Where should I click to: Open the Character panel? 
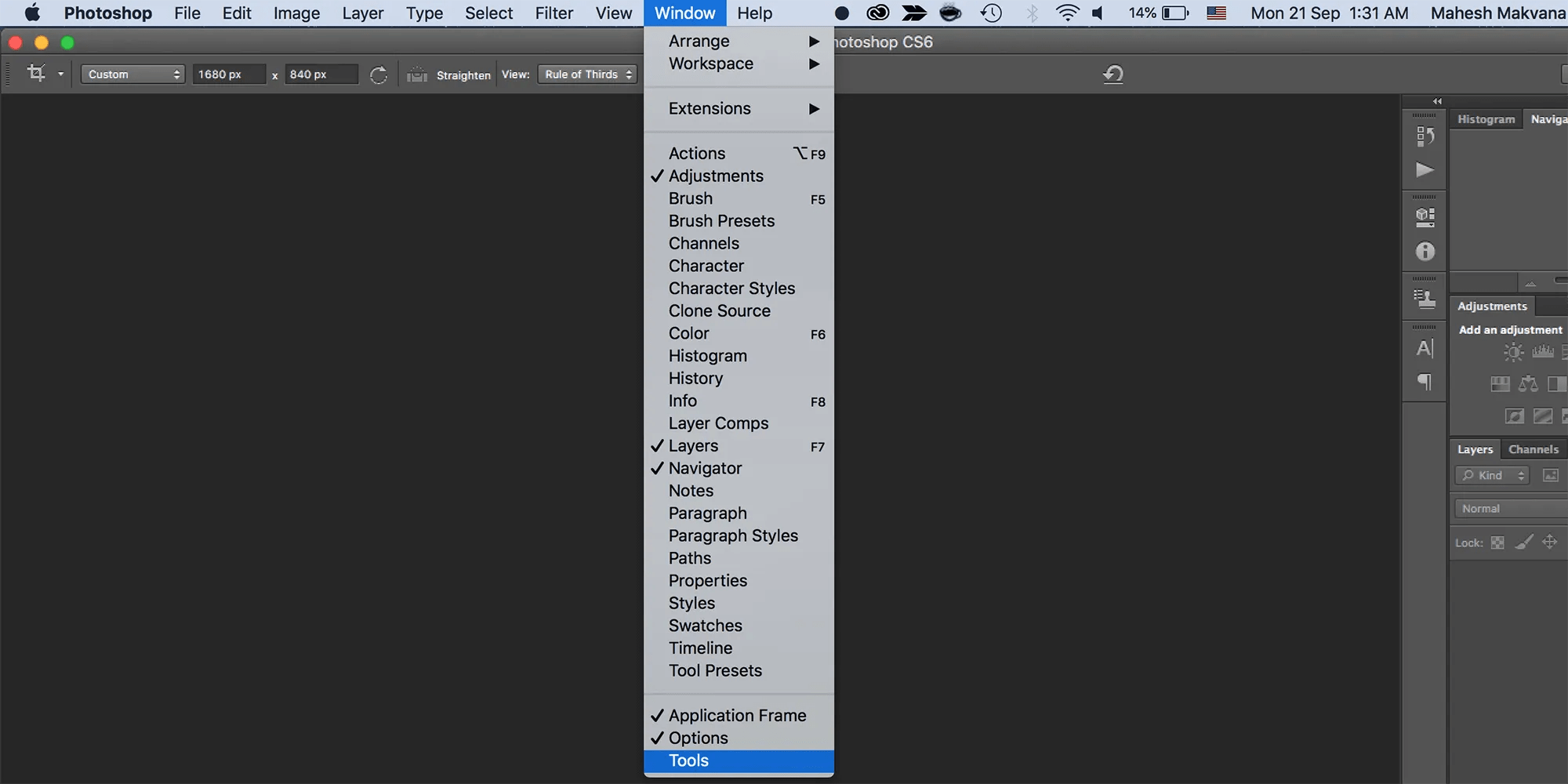pyautogui.click(x=706, y=266)
